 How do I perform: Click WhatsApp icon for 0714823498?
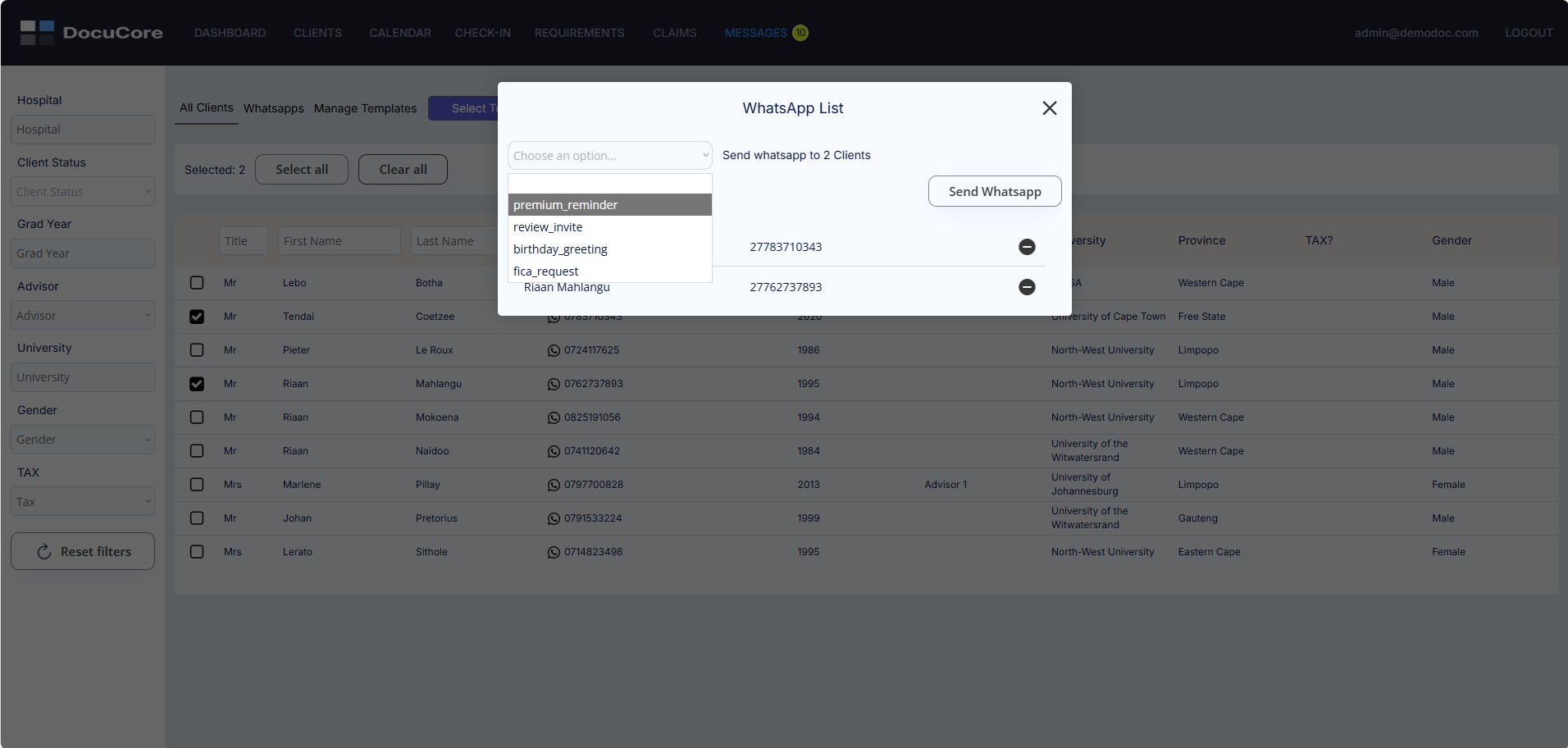(x=554, y=552)
